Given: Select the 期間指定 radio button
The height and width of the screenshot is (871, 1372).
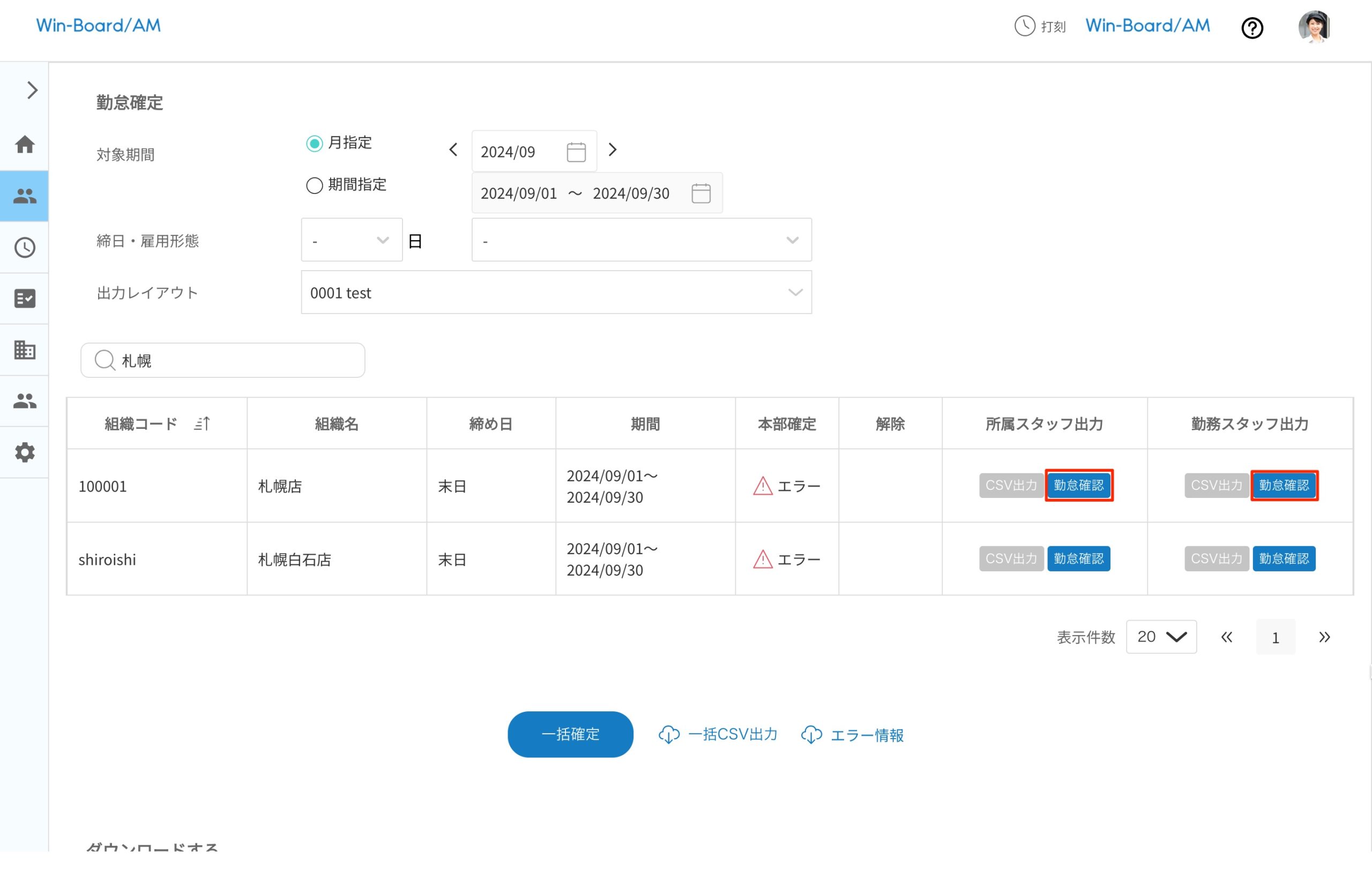Looking at the screenshot, I should (314, 185).
